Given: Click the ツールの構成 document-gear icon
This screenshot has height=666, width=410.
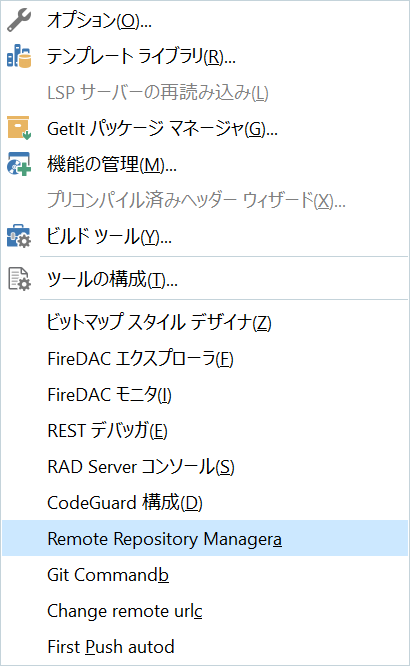Looking at the screenshot, I should pyautogui.click(x=19, y=279).
